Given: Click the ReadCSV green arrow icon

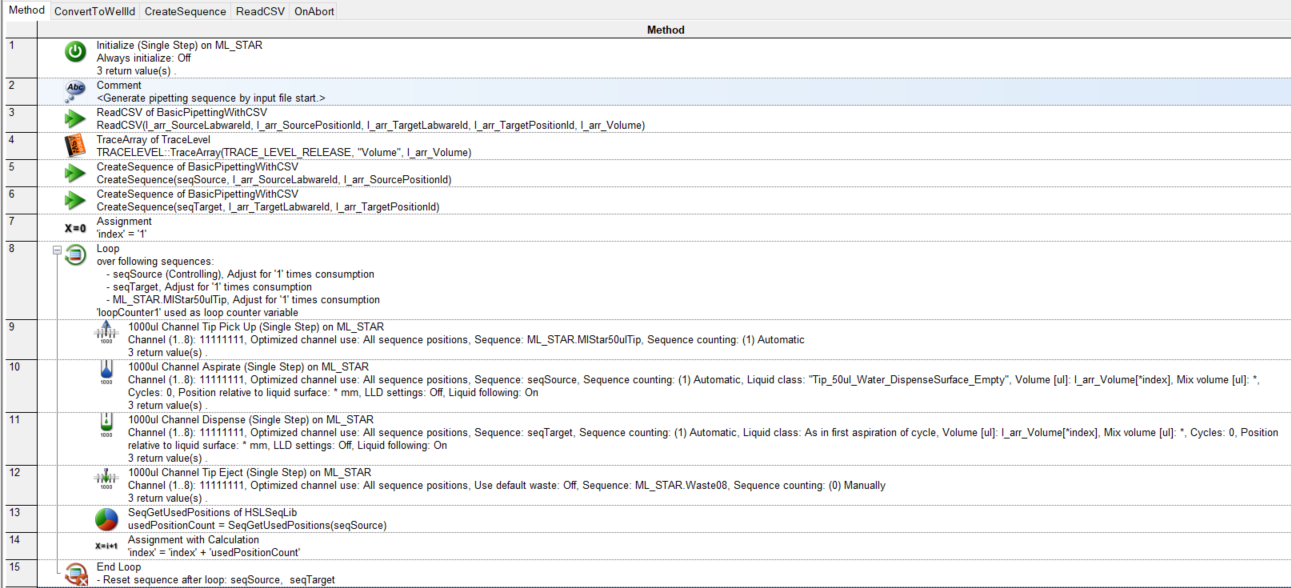Looking at the screenshot, I should (x=76, y=119).
